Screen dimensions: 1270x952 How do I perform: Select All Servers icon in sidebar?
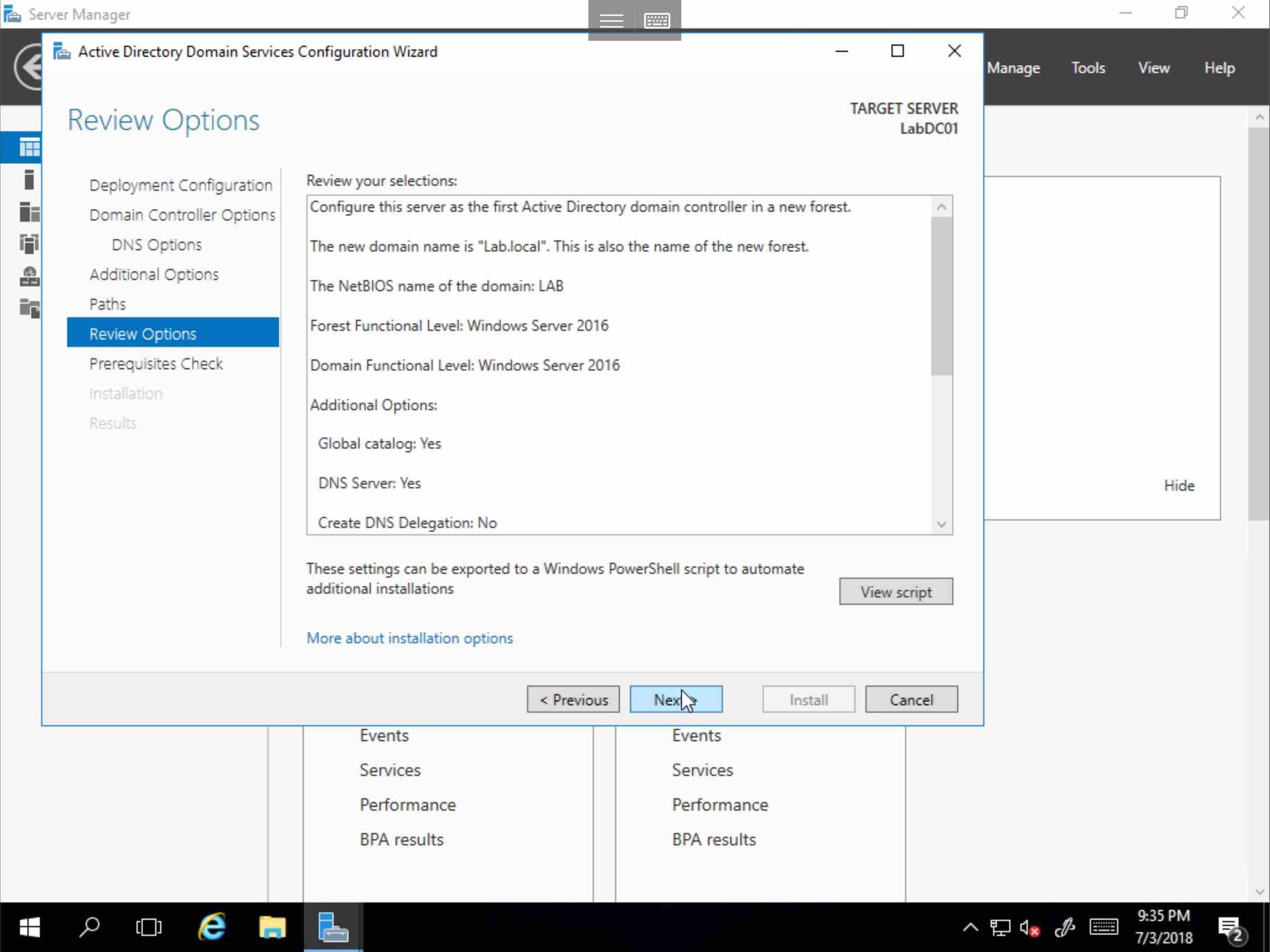[x=29, y=211]
